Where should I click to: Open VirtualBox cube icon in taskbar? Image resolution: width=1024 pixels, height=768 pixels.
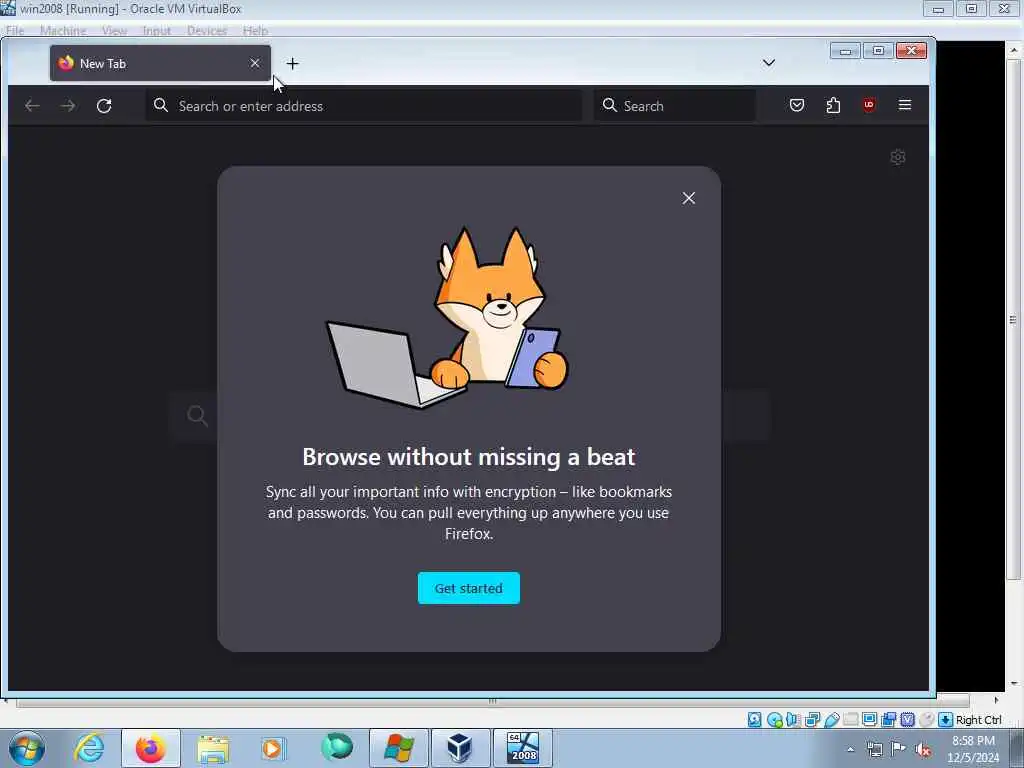click(x=460, y=748)
